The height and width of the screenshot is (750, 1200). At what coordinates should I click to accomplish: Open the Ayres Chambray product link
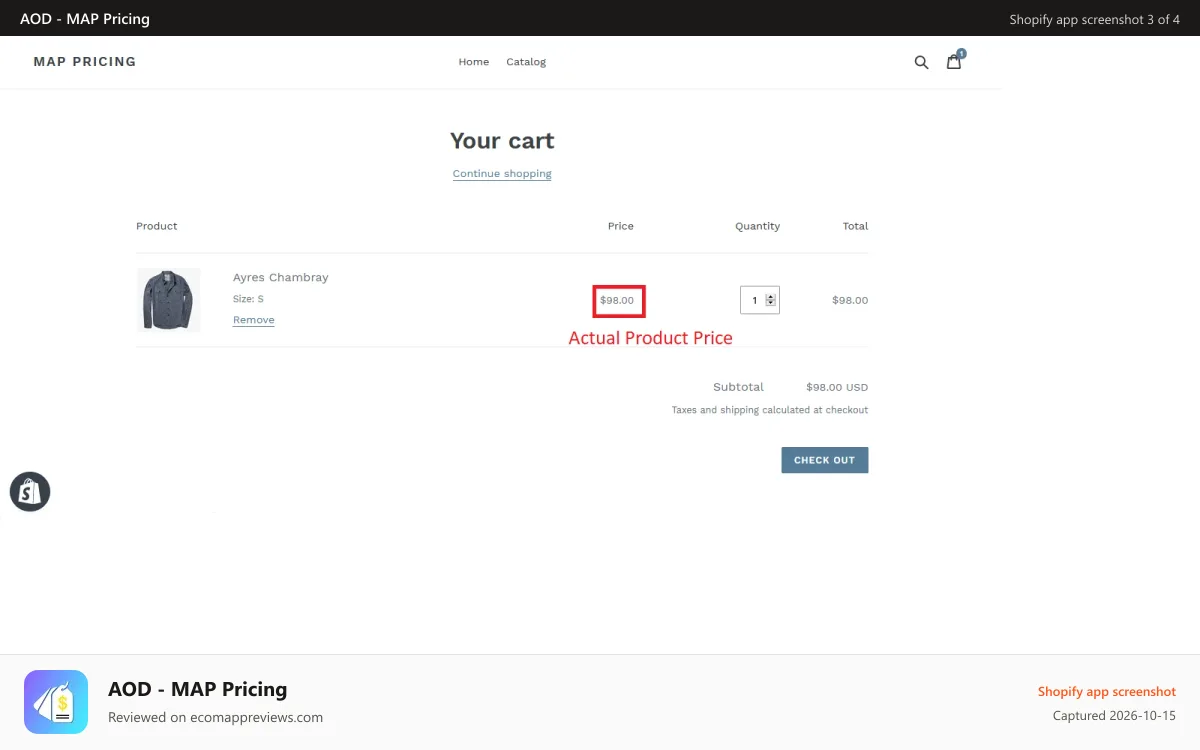point(281,278)
